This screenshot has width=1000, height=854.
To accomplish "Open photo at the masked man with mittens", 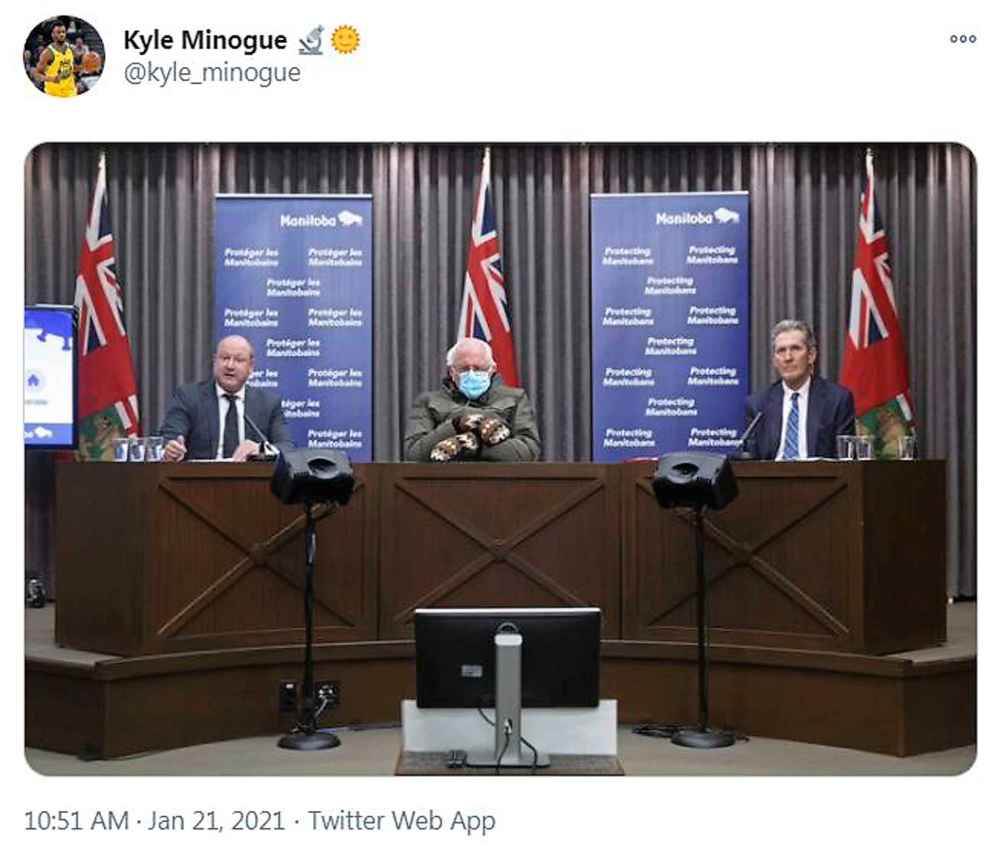I will (x=473, y=401).
